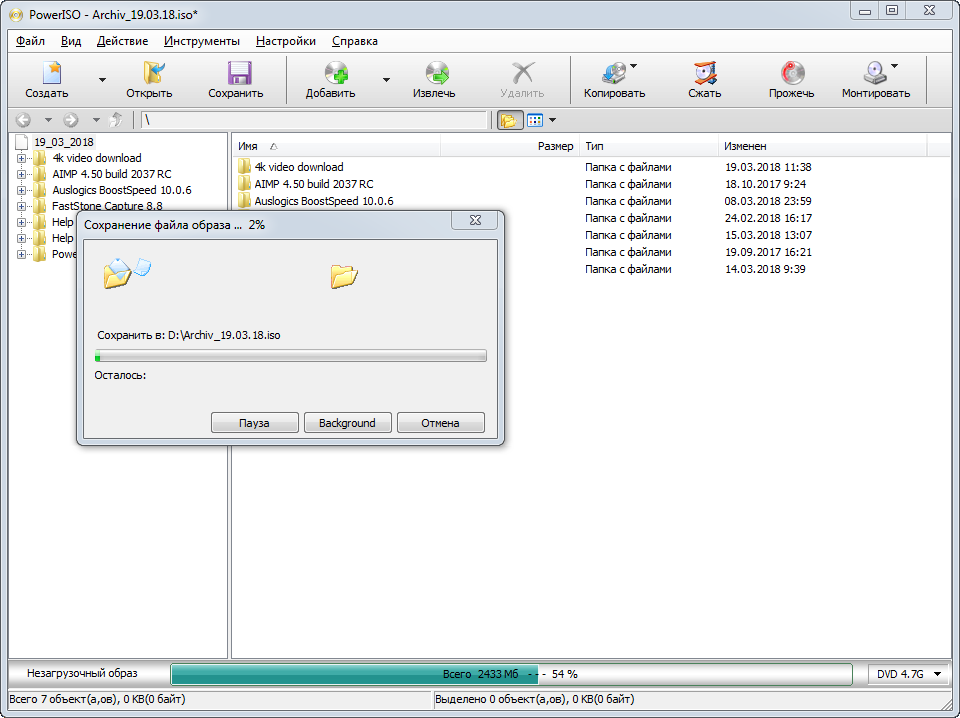Click the Добавить disc icon
Viewport: 960px width, 718px height.
tap(336, 73)
